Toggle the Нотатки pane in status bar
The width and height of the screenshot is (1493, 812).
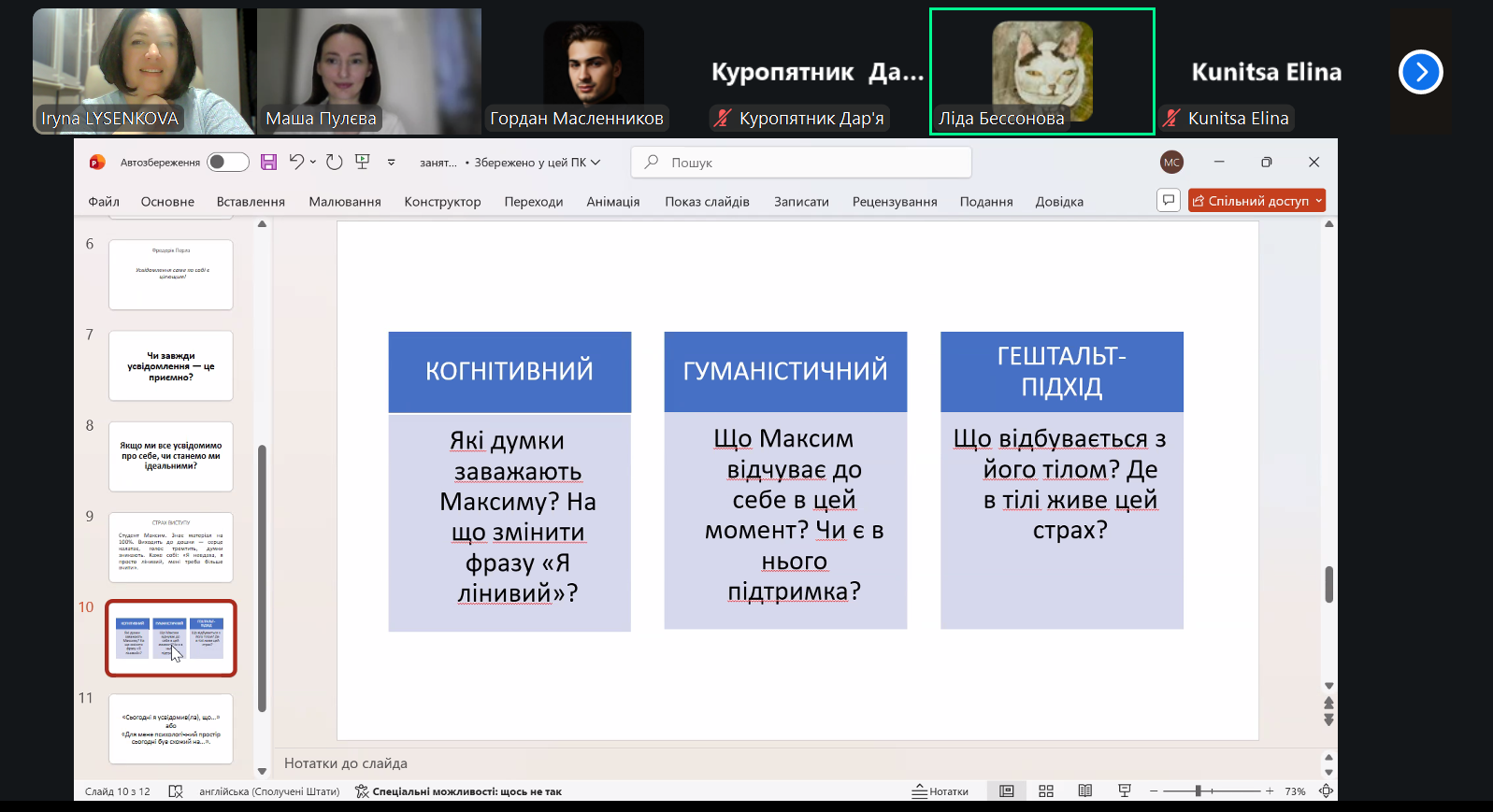coord(940,791)
